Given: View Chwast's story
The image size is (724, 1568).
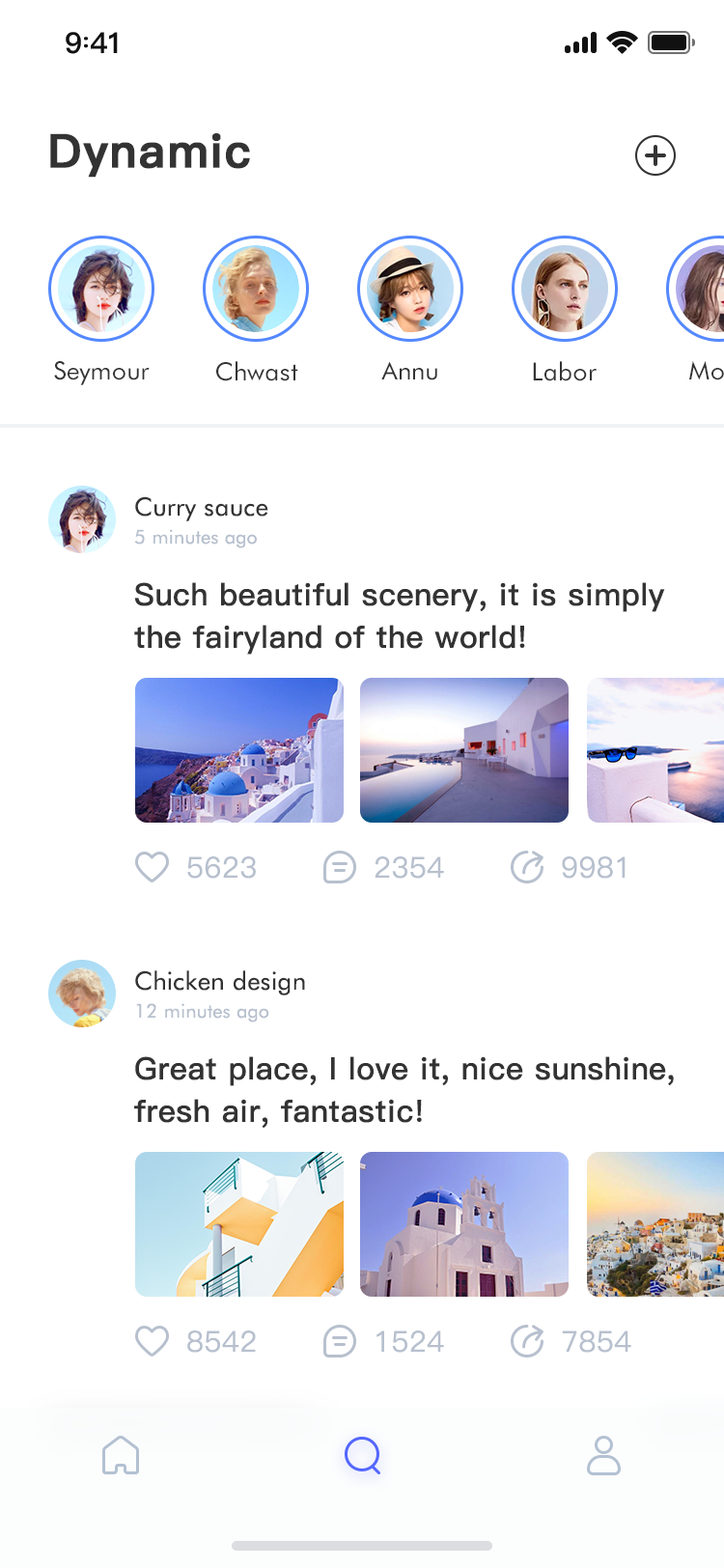Looking at the screenshot, I should point(256,289).
